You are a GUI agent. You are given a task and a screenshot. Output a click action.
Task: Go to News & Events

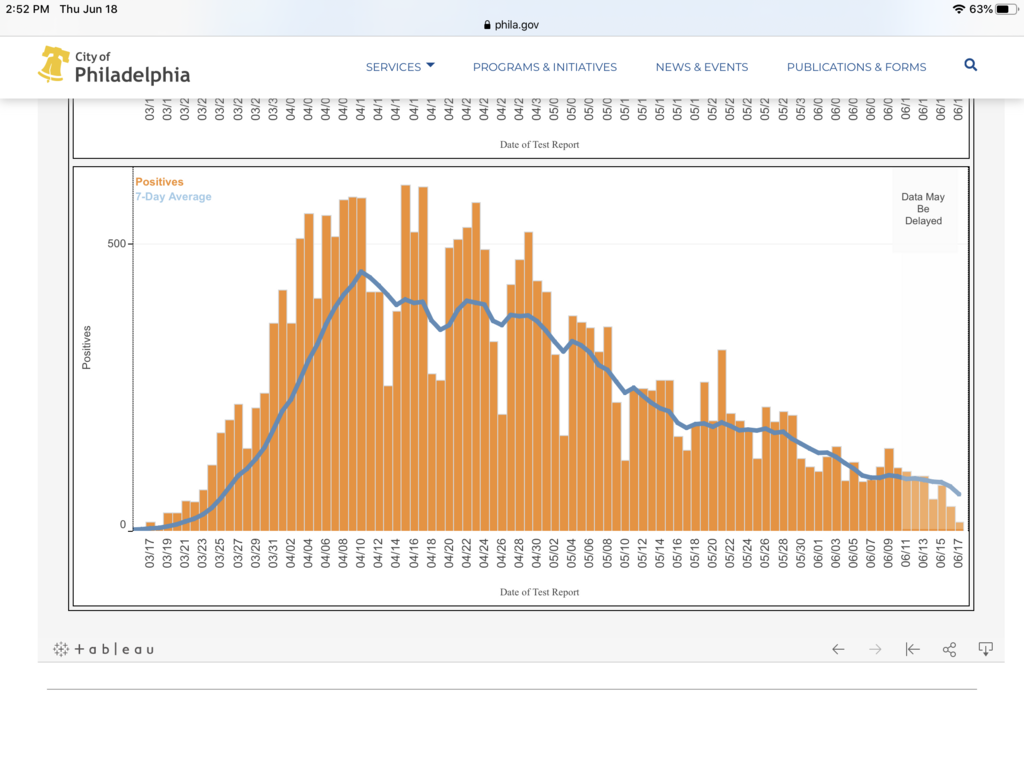coord(701,67)
